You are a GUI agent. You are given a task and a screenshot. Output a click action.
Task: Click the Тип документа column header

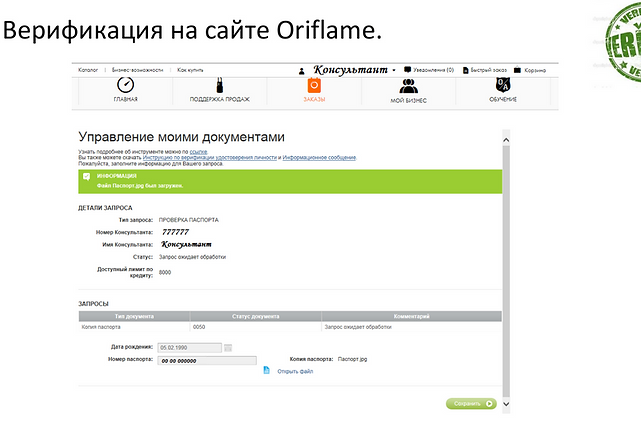click(134, 316)
